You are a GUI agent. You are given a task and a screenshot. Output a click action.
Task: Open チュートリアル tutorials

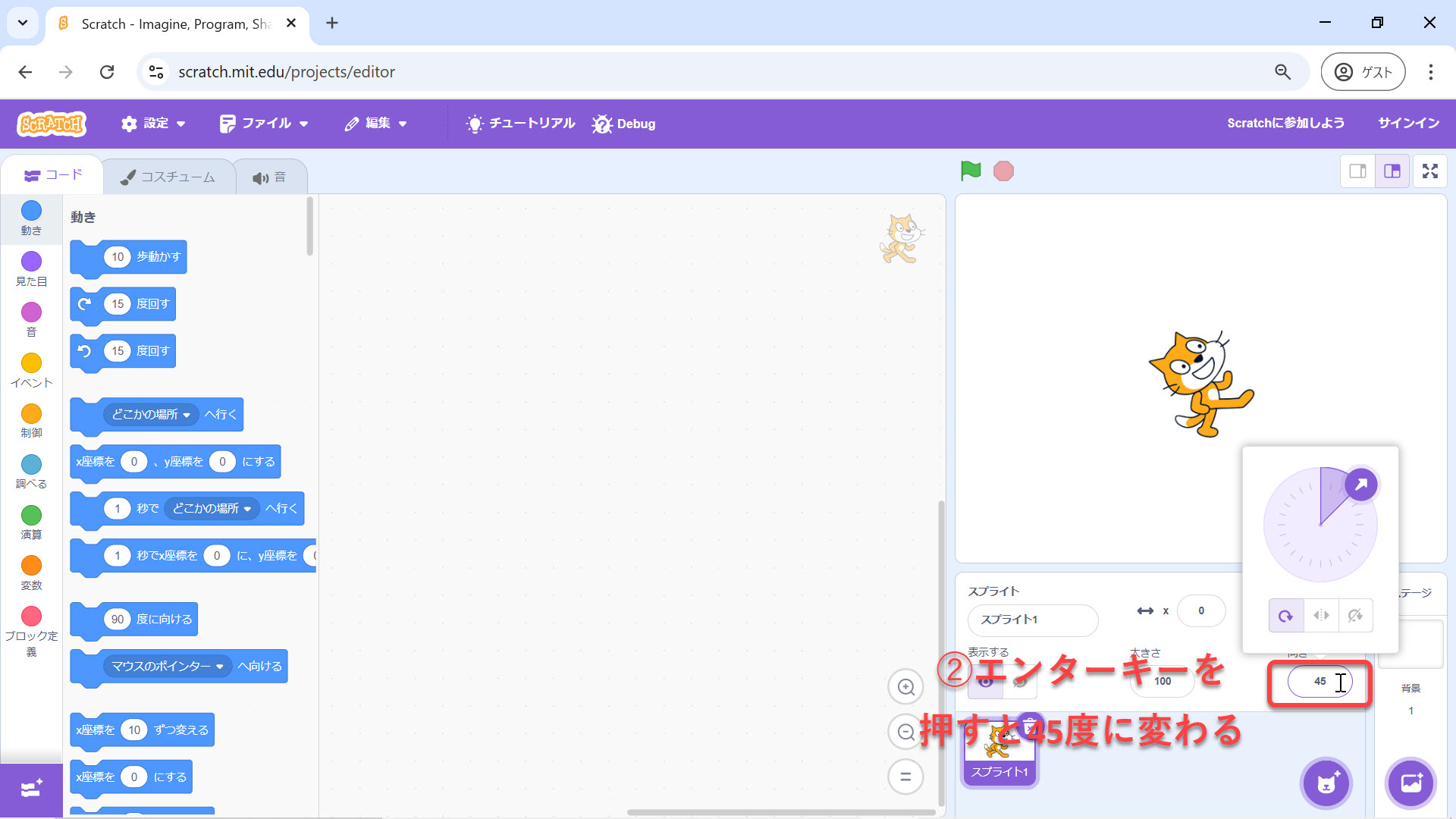click(521, 124)
